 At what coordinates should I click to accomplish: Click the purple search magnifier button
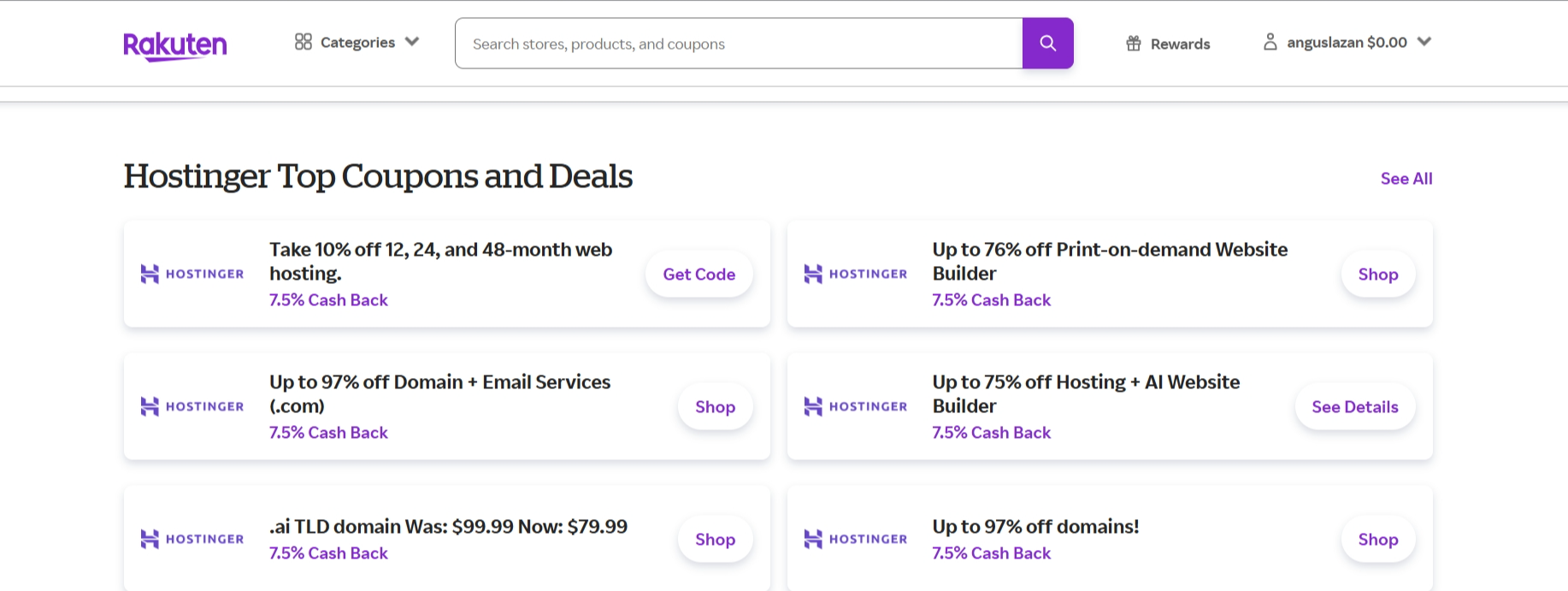[x=1047, y=43]
